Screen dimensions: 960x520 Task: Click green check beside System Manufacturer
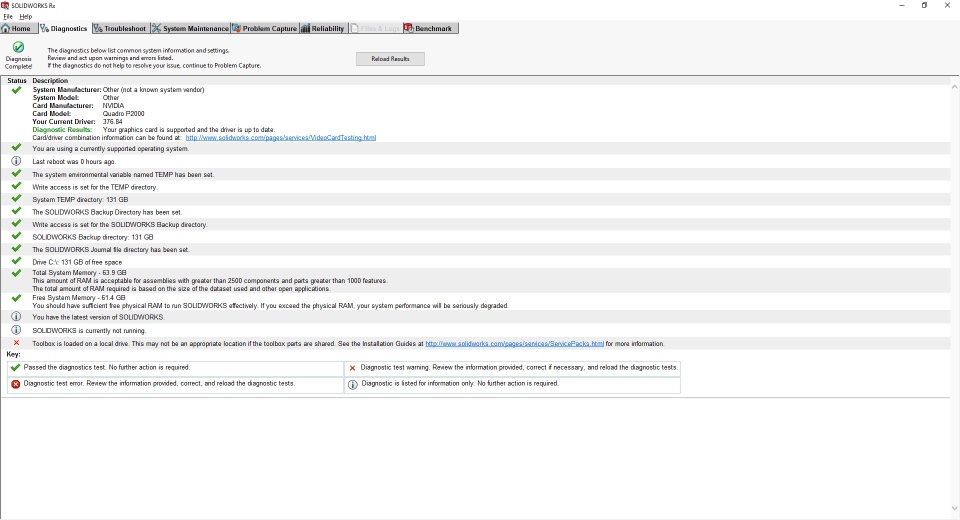[x=17, y=90]
